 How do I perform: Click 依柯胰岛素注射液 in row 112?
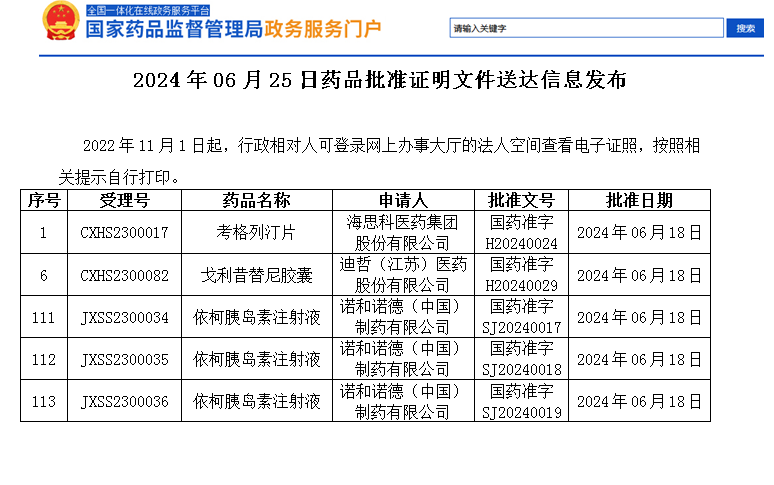257,359
